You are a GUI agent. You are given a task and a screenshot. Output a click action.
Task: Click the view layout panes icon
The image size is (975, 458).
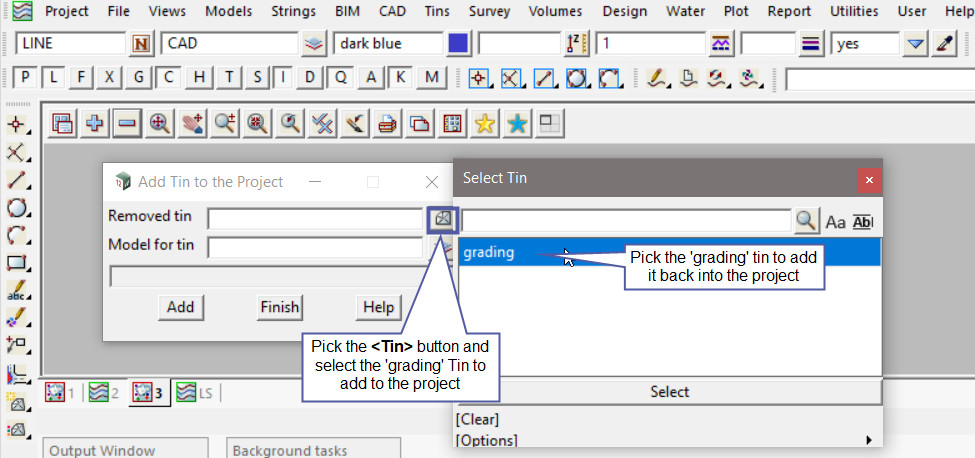[550, 124]
